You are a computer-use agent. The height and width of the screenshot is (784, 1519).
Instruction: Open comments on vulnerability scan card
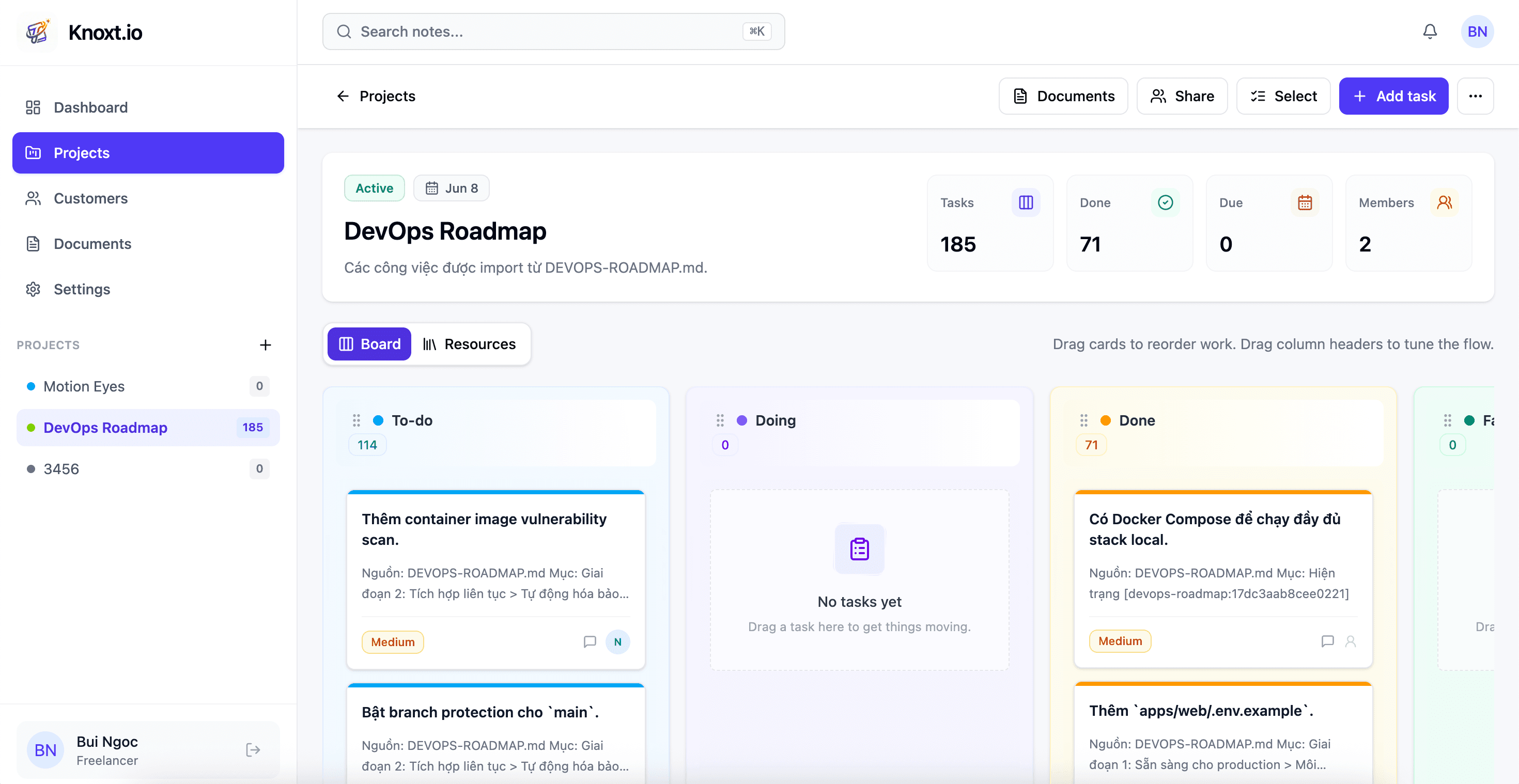(590, 641)
